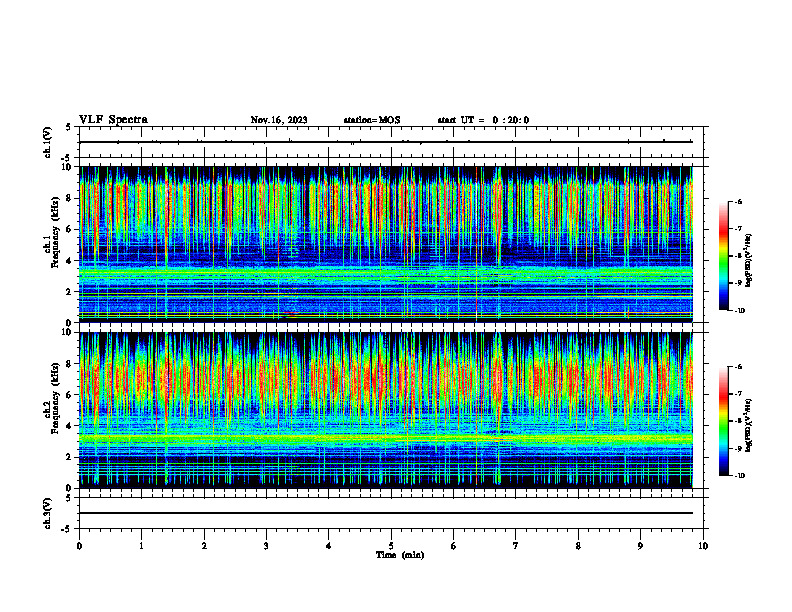Click the "4" kHz tick on ch.1 frequency axis

[x=70, y=261]
